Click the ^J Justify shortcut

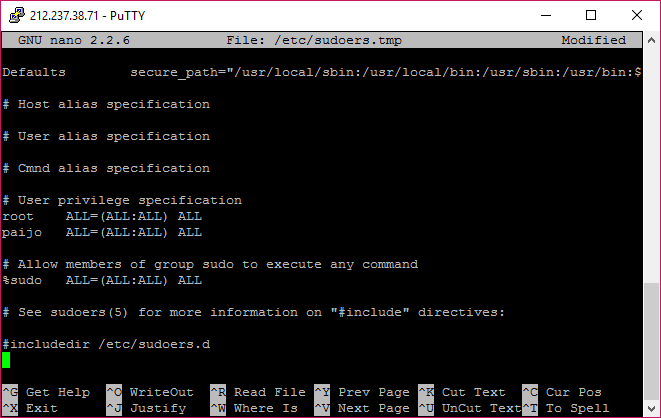pos(146,408)
